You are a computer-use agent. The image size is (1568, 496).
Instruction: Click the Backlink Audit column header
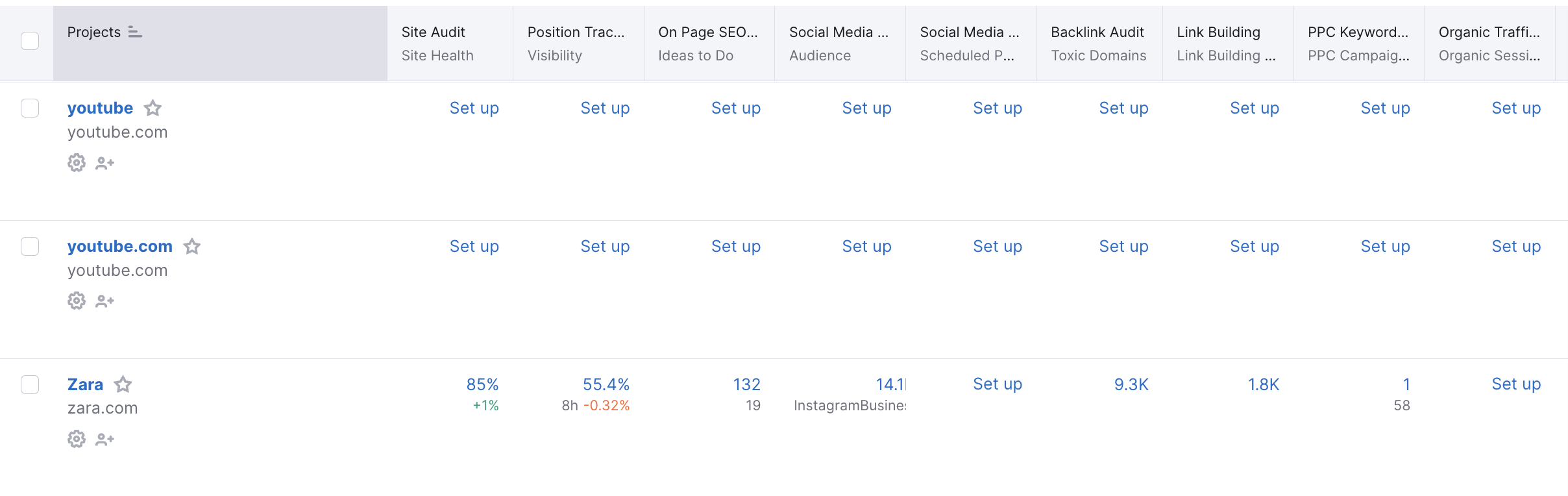(1097, 32)
